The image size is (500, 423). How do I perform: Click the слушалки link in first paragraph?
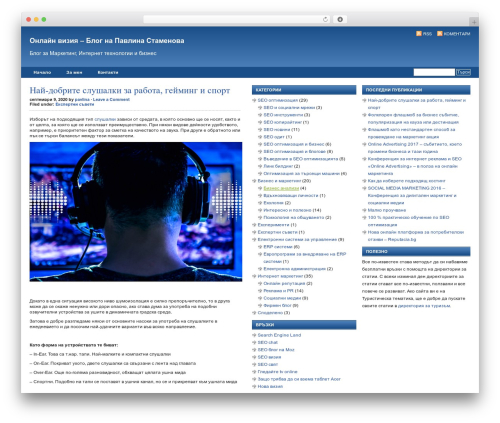point(105,119)
